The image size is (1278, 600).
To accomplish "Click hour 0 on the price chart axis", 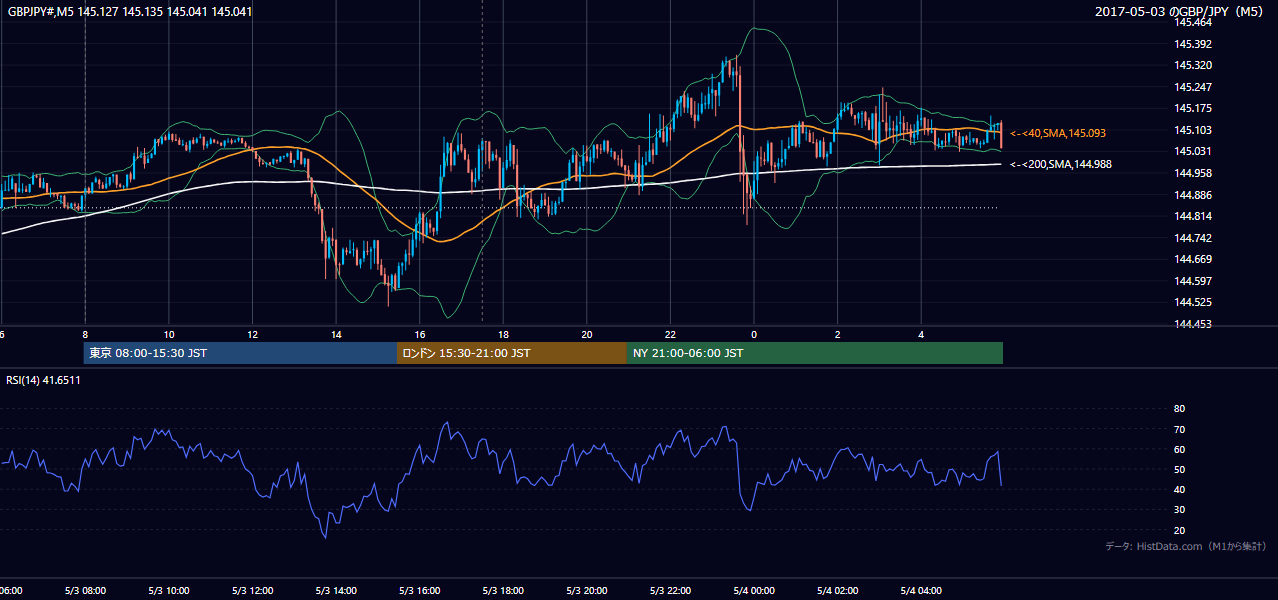I will point(754,334).
